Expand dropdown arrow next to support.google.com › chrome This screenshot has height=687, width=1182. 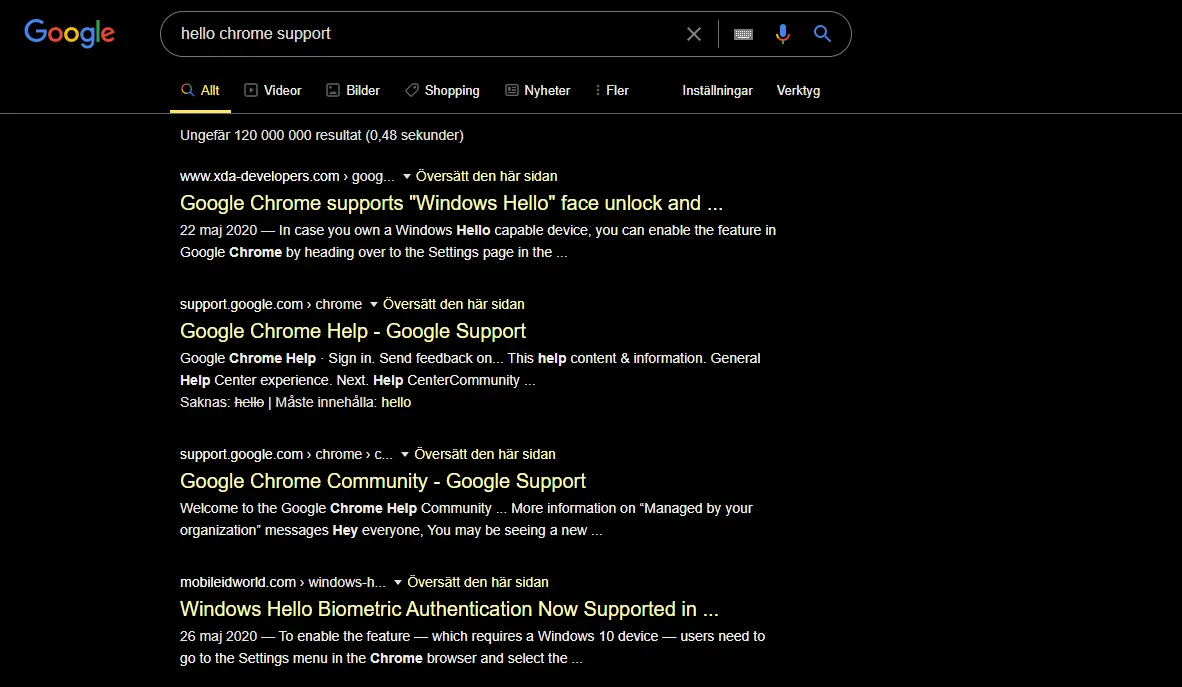373,305
